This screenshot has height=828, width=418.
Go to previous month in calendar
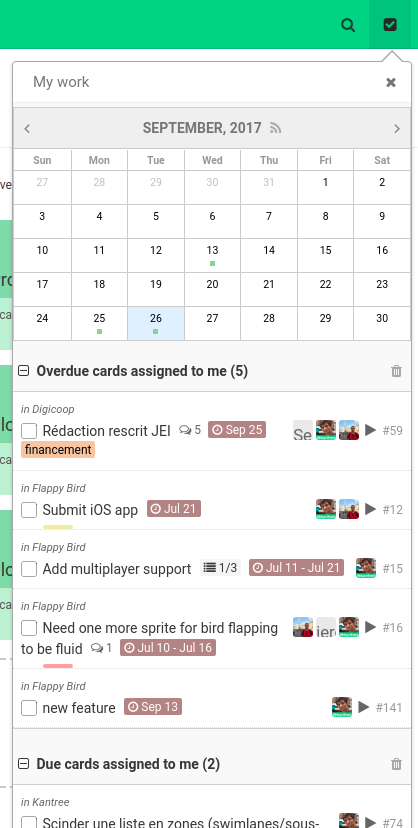pyautogui.click(x=27, y=128)
